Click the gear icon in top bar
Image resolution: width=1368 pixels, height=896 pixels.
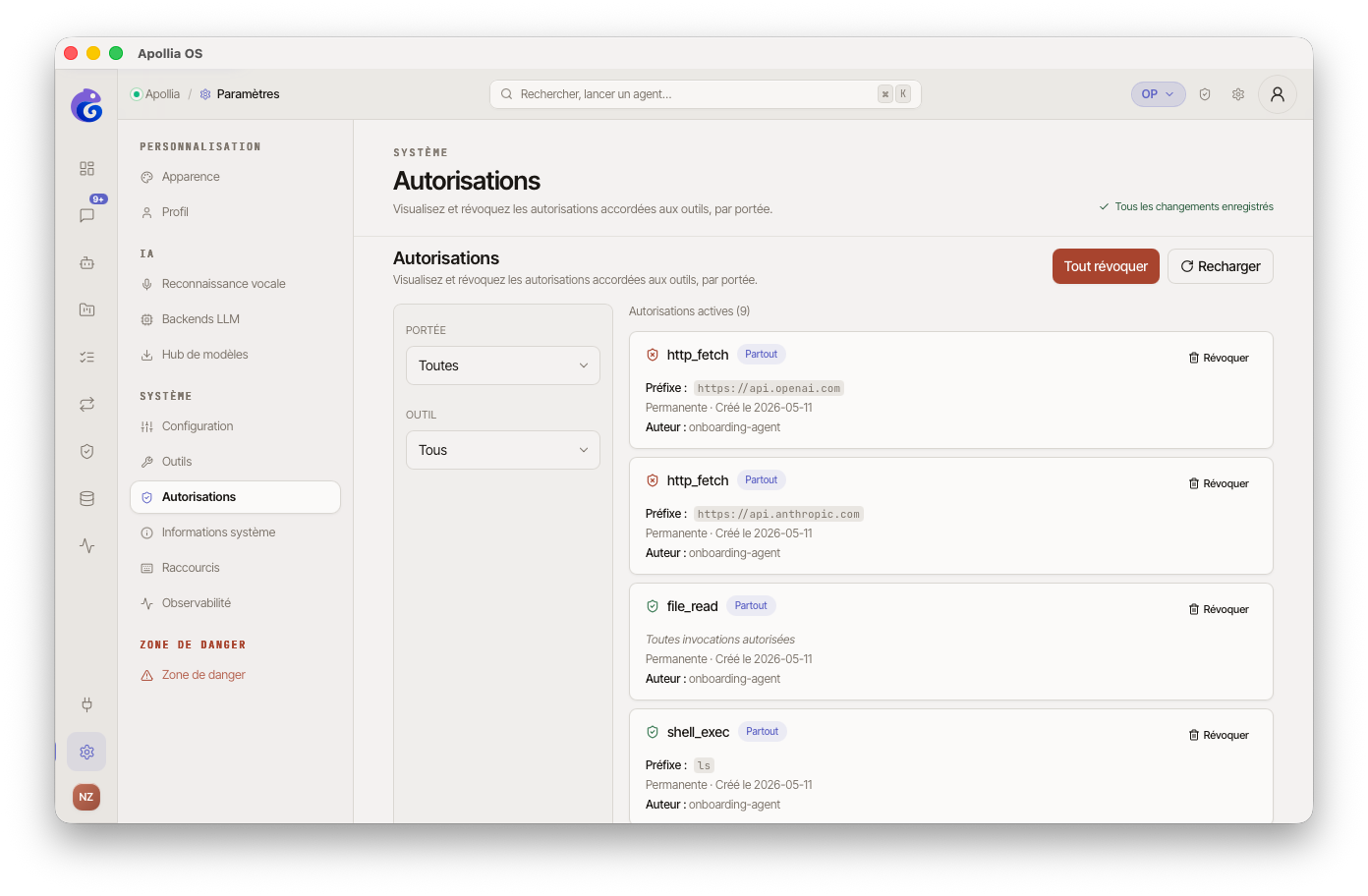(1238, 94)
